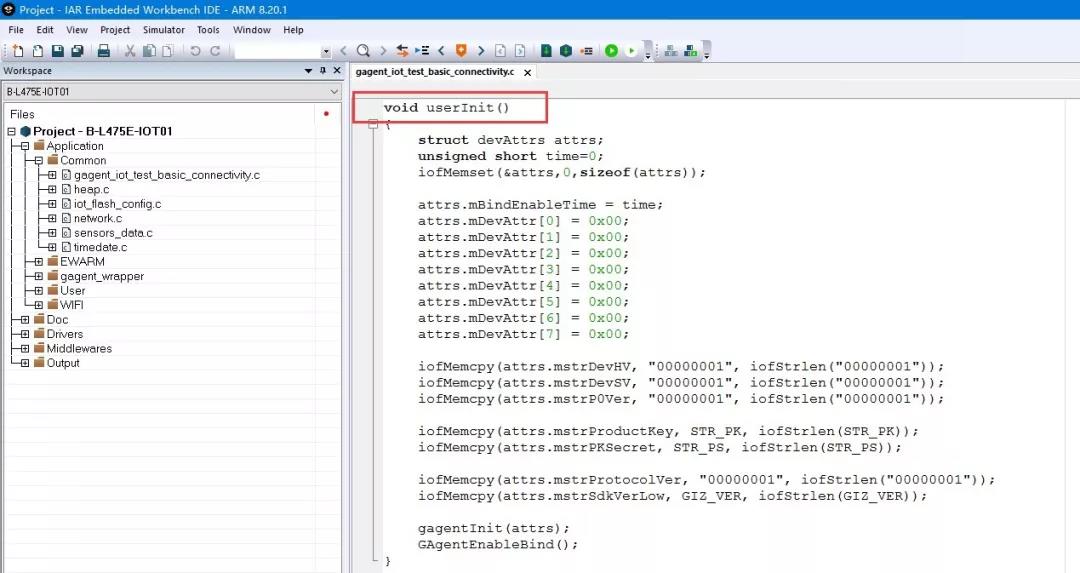Open the Edit menu

click(x=45, y=30)
